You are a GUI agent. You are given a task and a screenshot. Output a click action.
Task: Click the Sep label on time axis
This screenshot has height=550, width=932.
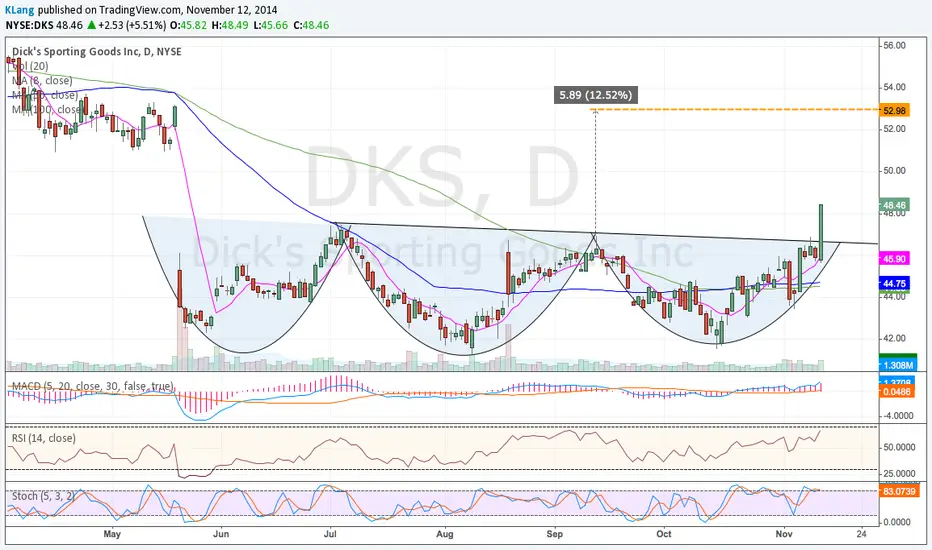tap(555, 534)
